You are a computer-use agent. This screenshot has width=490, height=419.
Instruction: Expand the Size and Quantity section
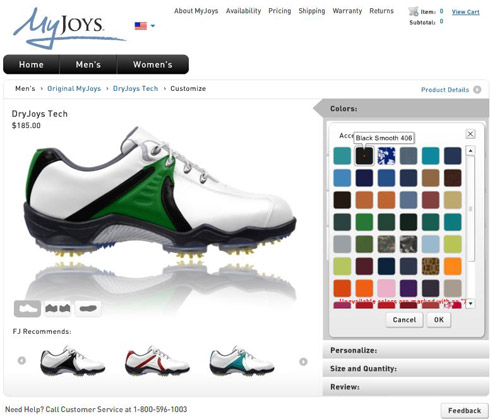click(x=406, y=369)
